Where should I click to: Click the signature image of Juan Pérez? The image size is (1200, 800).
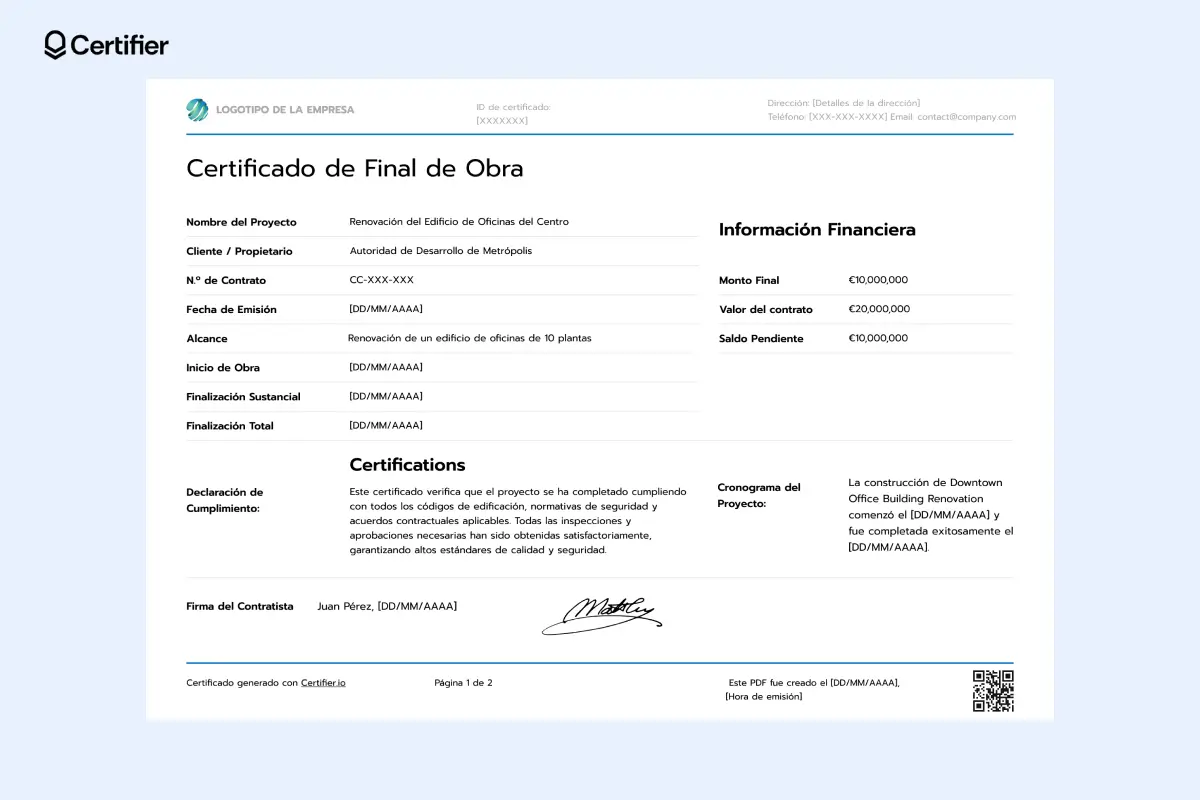(x=602, y=614)
